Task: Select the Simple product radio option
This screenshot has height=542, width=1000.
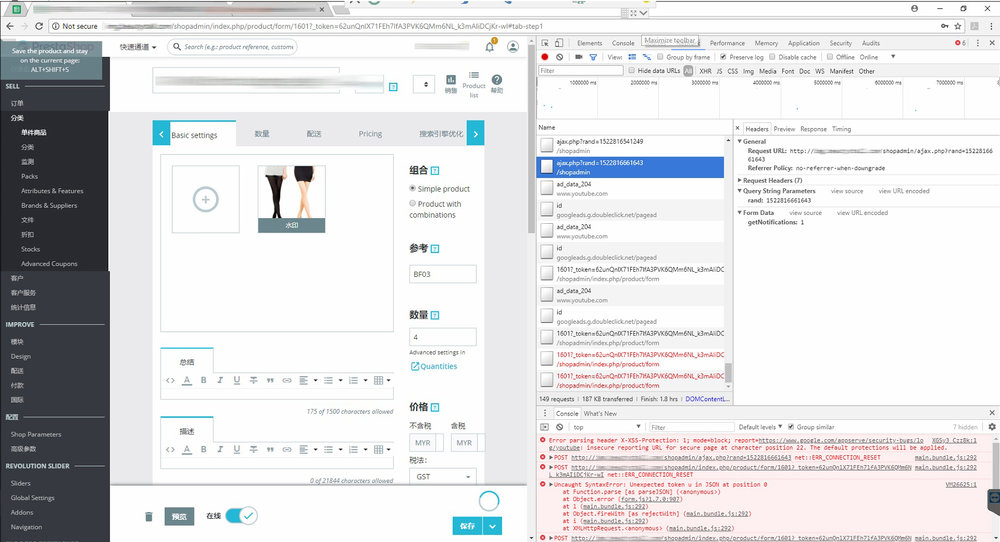Action: tap(413, 188)
